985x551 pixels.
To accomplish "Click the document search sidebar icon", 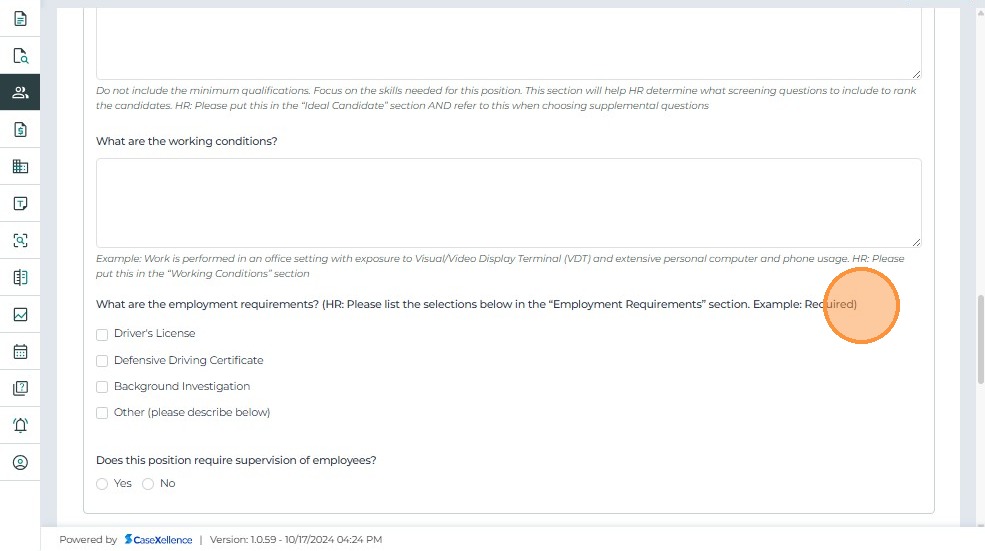I will coord(20,56).
